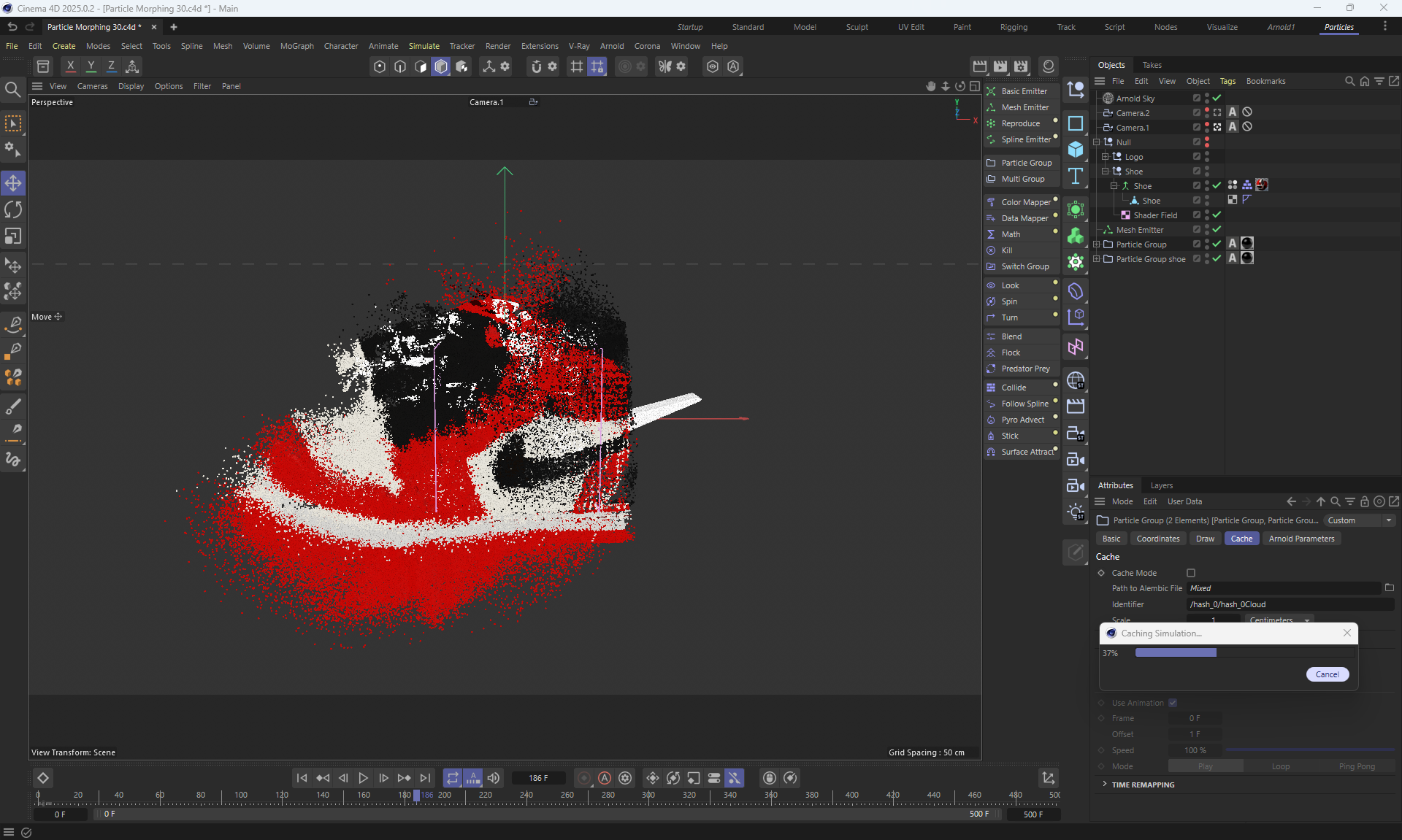Select the Move tool in the left toolbar
Viewport: 1402px width, 840px height.
[x=13, y=182]
